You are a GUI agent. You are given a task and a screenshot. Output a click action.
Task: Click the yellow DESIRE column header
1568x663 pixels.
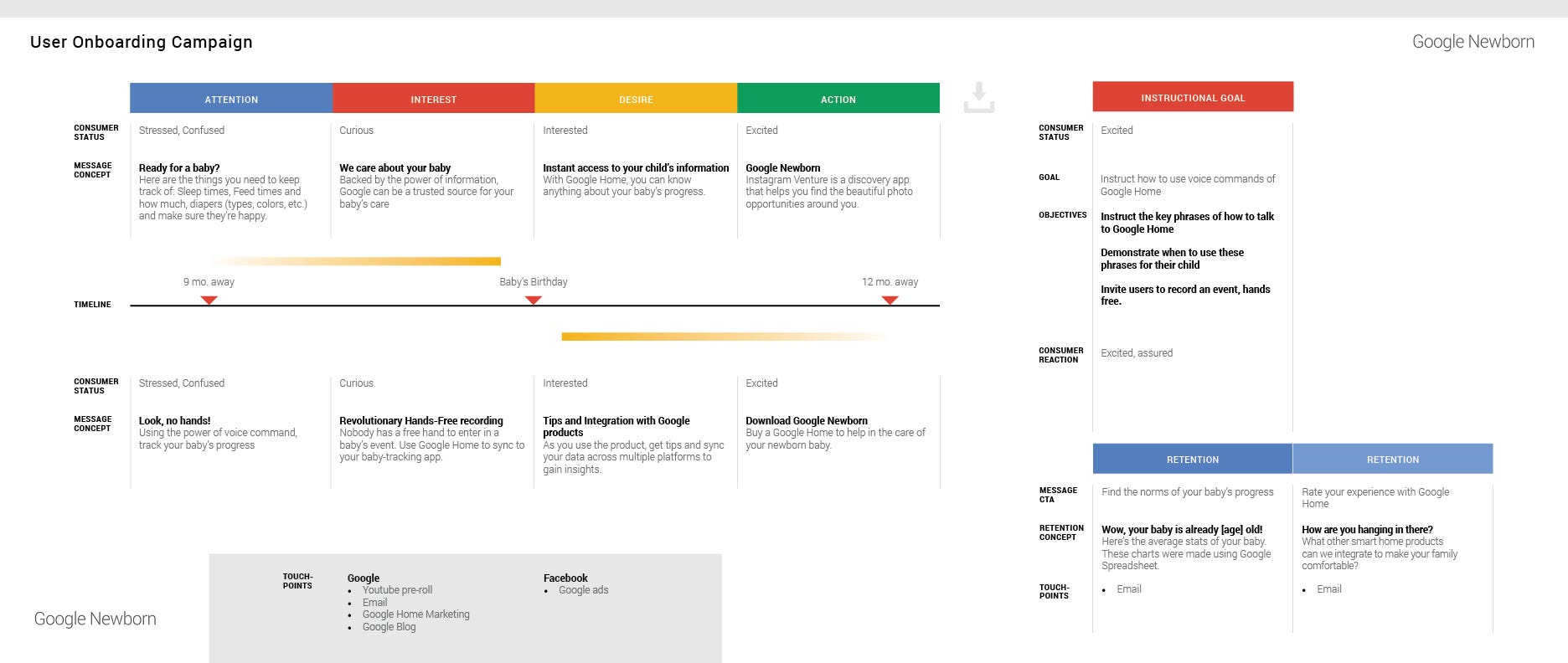[637, 98]
